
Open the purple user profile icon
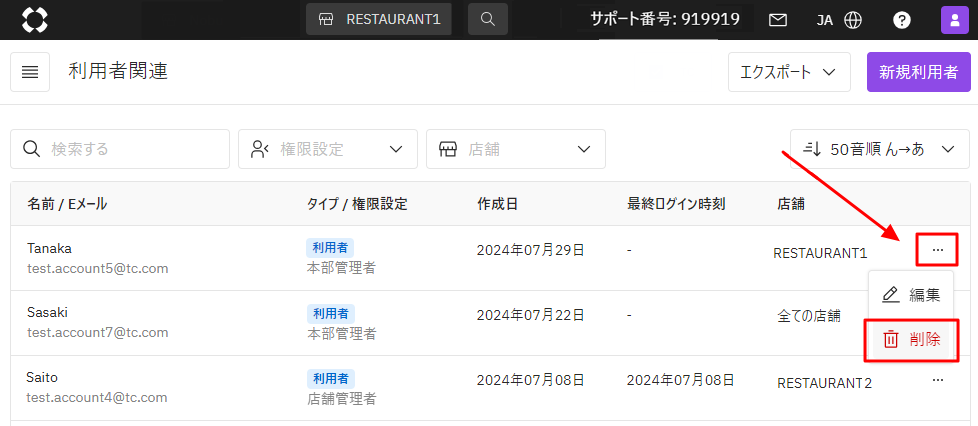(x=953, y=19)
